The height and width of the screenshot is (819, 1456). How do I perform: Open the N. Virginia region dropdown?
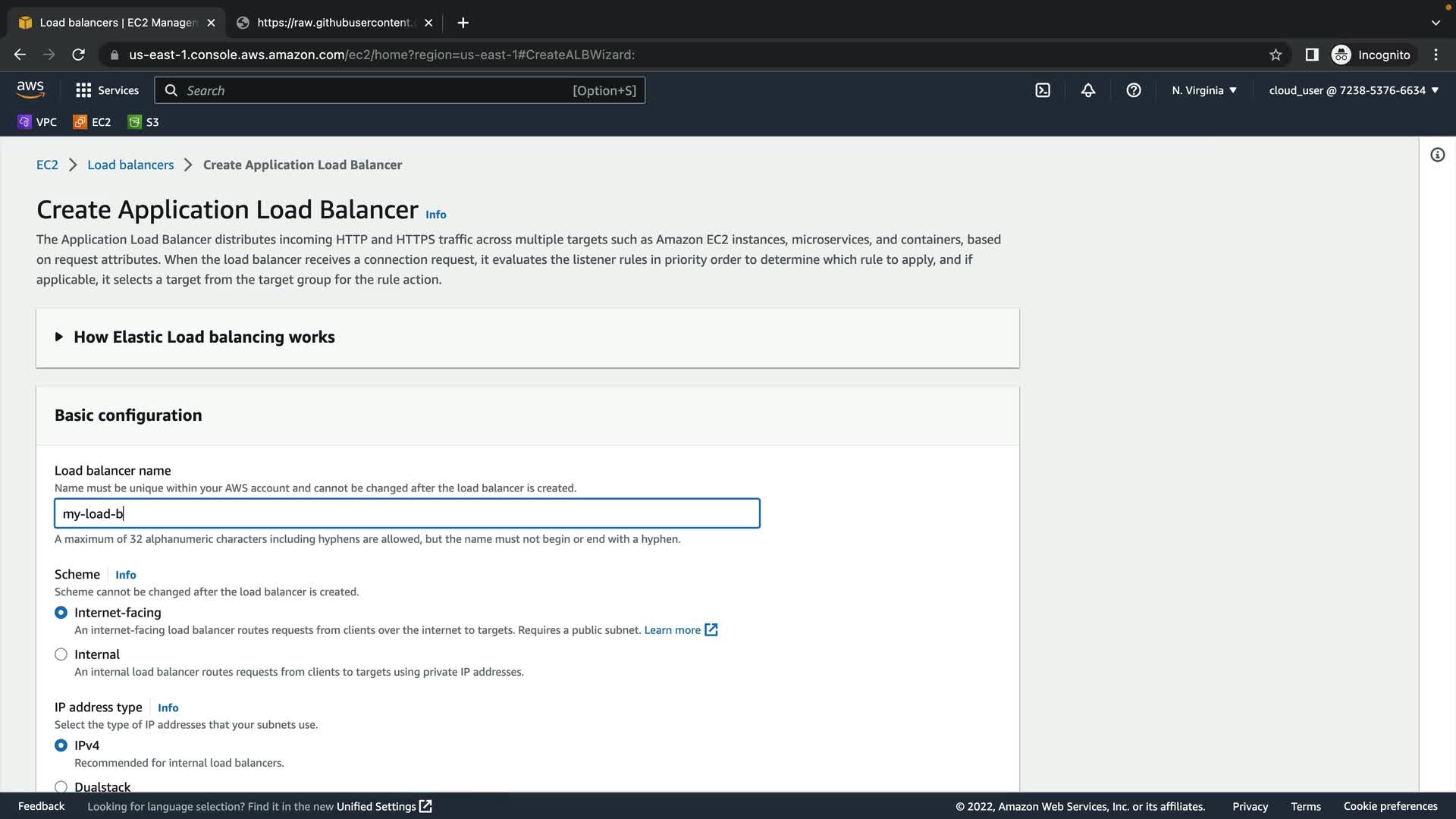[1204, 90]
